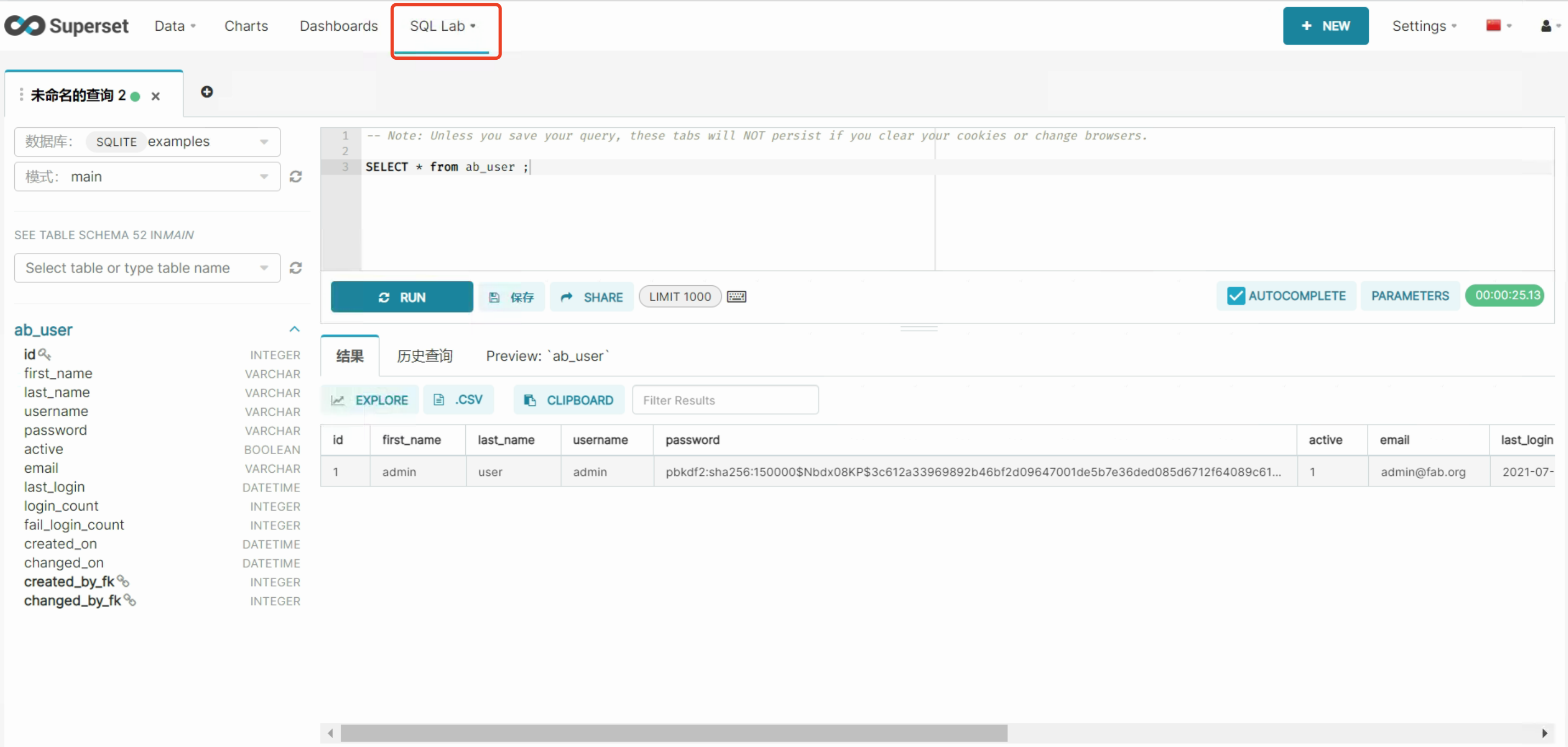Image resolution: width=1568 pixels, height=747 pixels.
Task: Click the PARAMETERS toggle button
Action: (x=1410, y=296)
